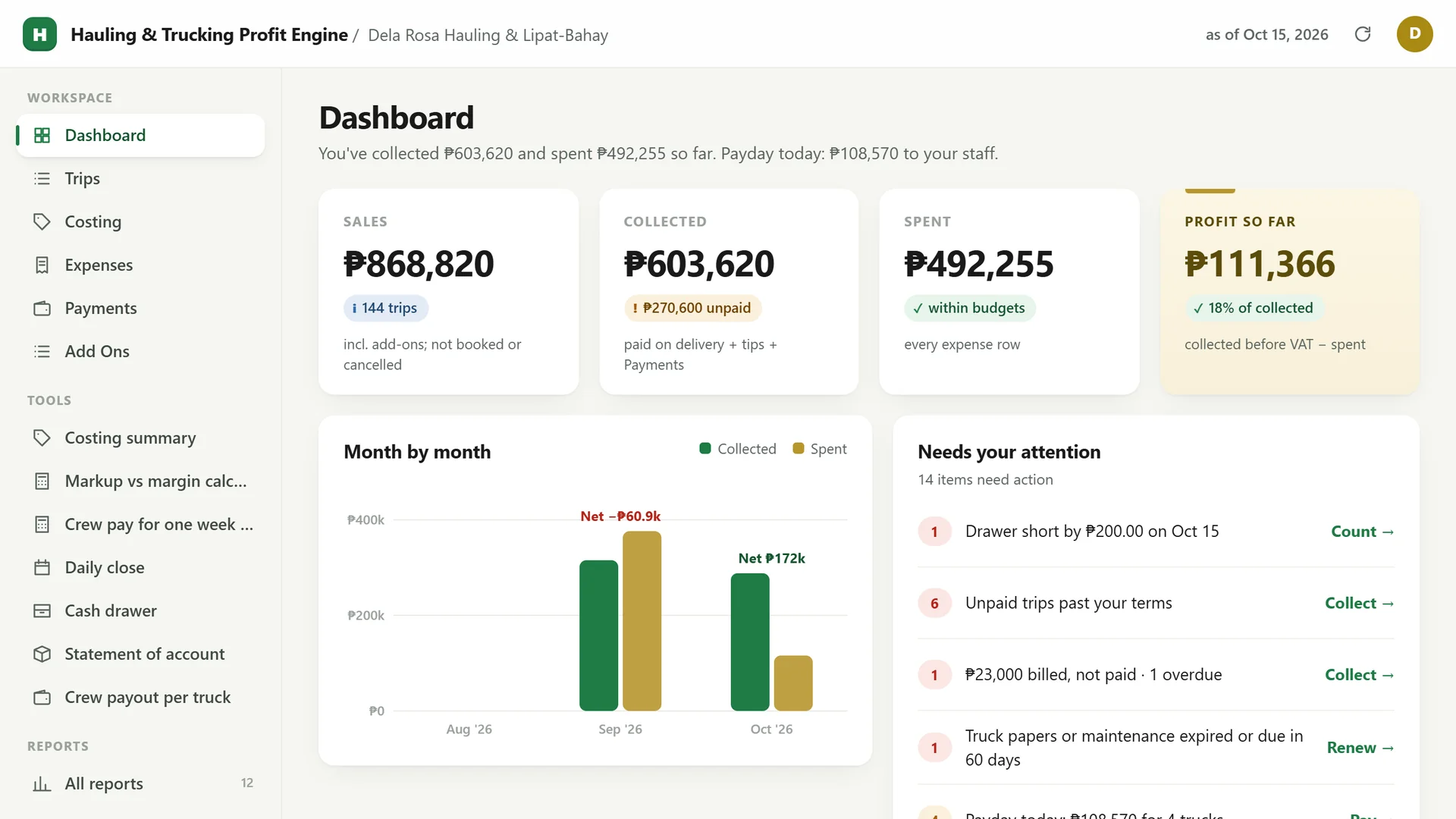This screenshot has width=1456, height=819.
Task: Click the as of Oct 15, 2026 date
Action: click(1267, 35)
